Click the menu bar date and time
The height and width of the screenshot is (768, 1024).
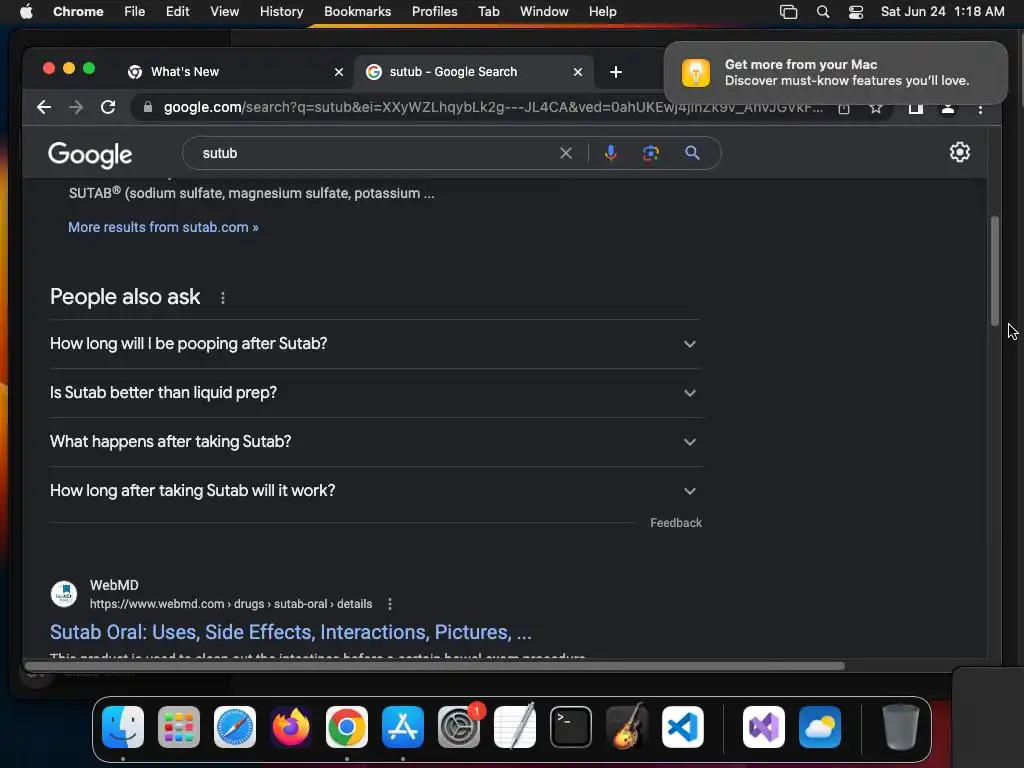coord(942,12)
